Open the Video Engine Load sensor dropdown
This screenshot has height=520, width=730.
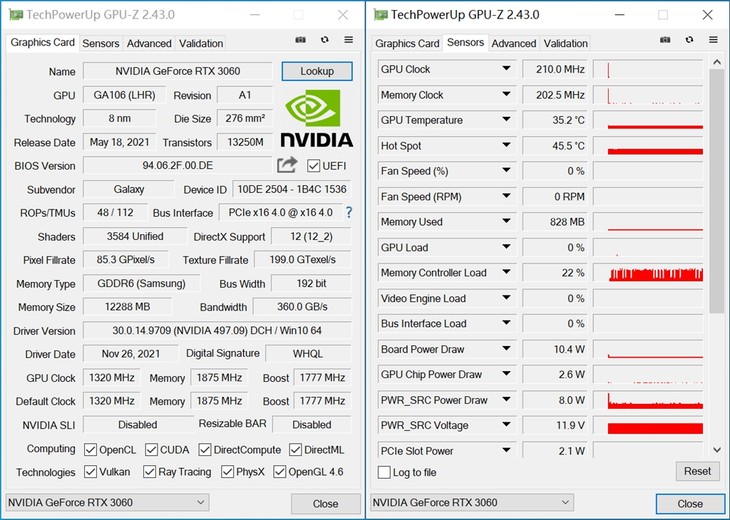[506, 298]
